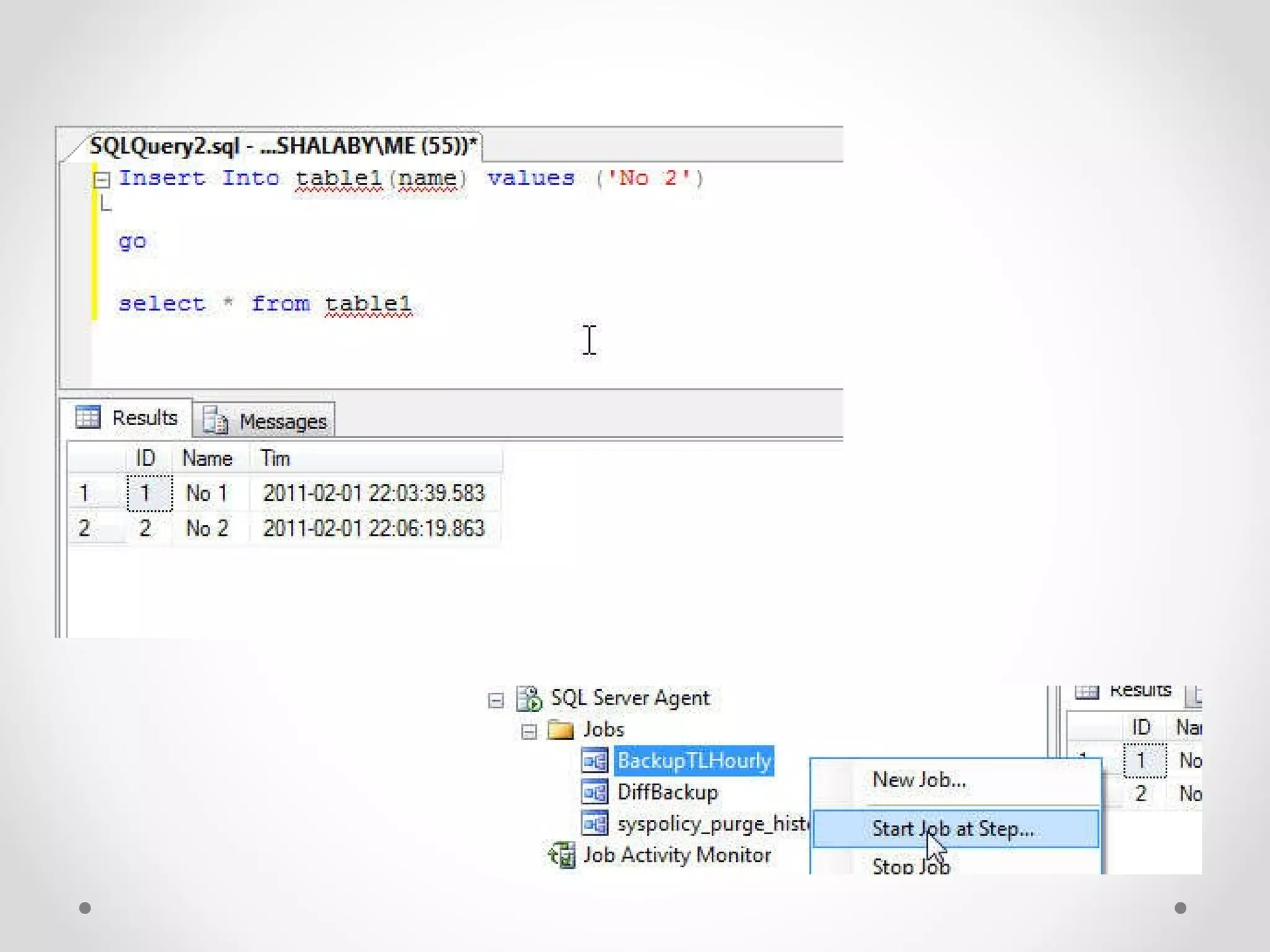Click the Messages tab document icon

216,421
